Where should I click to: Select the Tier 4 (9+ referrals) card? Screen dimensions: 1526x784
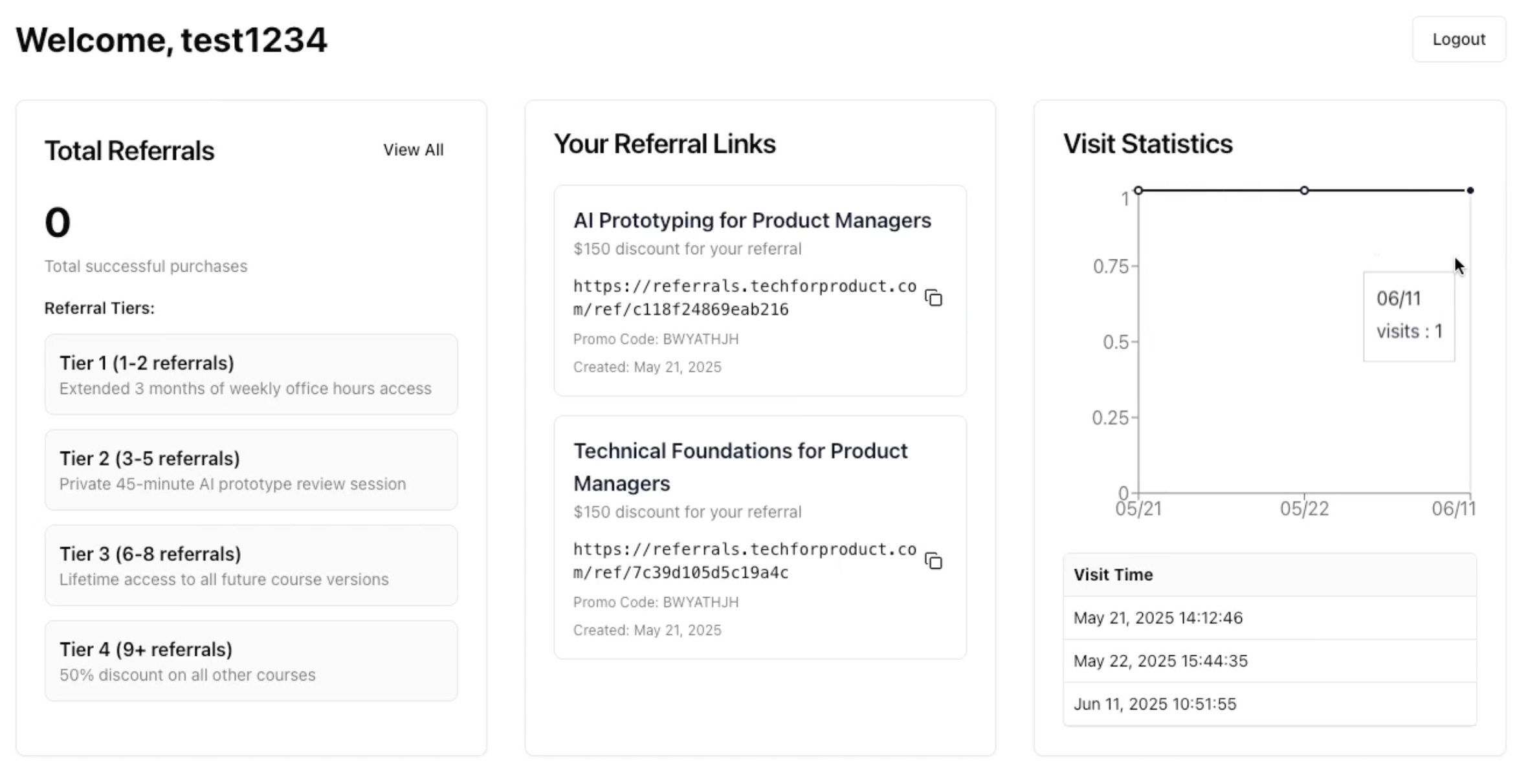tap(251, 661)
